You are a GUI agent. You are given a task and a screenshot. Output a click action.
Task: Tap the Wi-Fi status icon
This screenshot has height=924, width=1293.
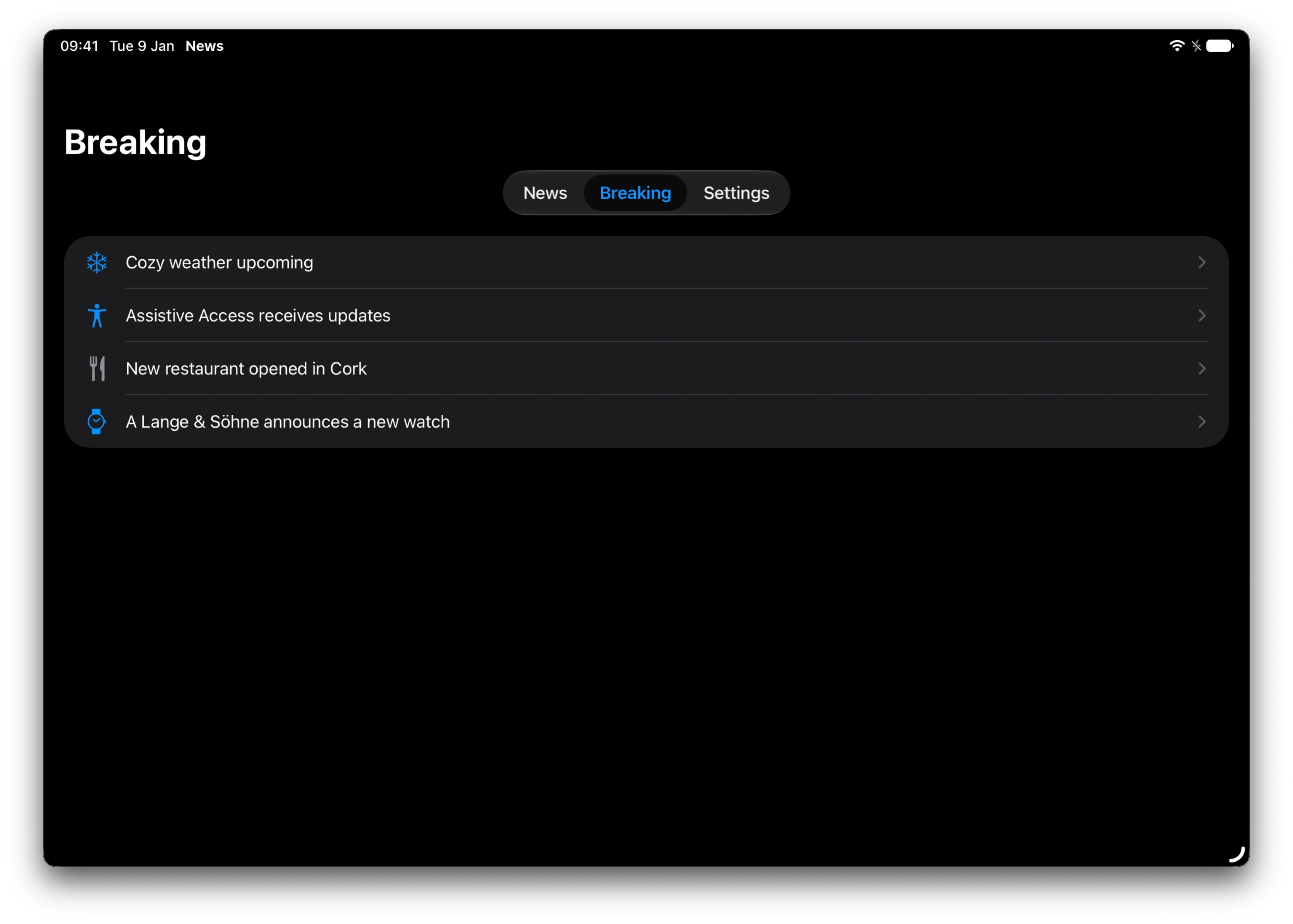click(x=1177, y=46)
